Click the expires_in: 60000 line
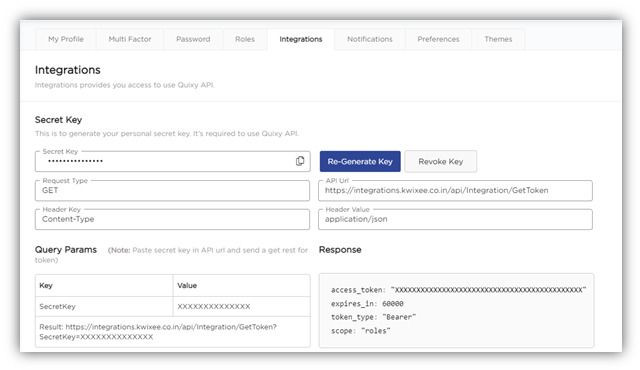This screenshot has width=640, height=370. [x=367, y=304]
